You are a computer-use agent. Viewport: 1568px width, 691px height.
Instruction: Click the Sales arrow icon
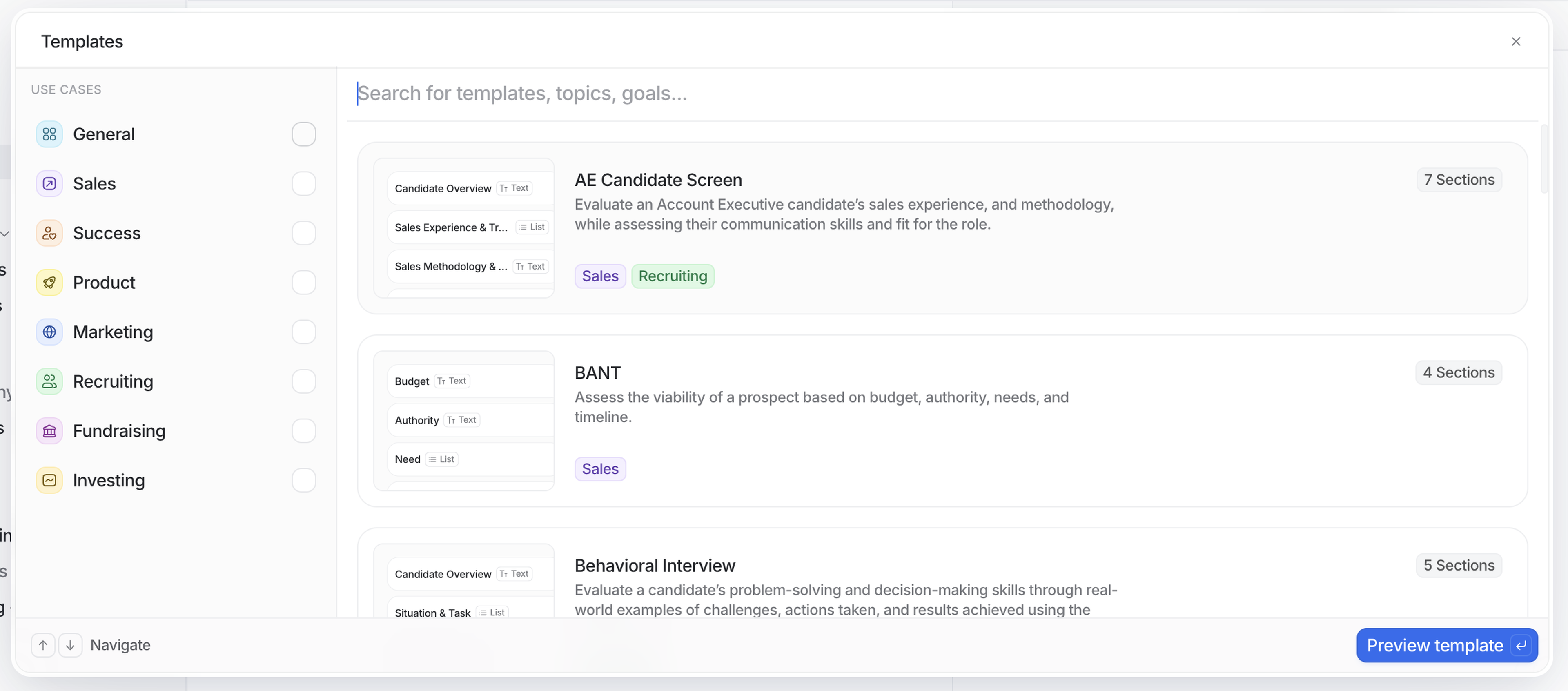[49, 184]
